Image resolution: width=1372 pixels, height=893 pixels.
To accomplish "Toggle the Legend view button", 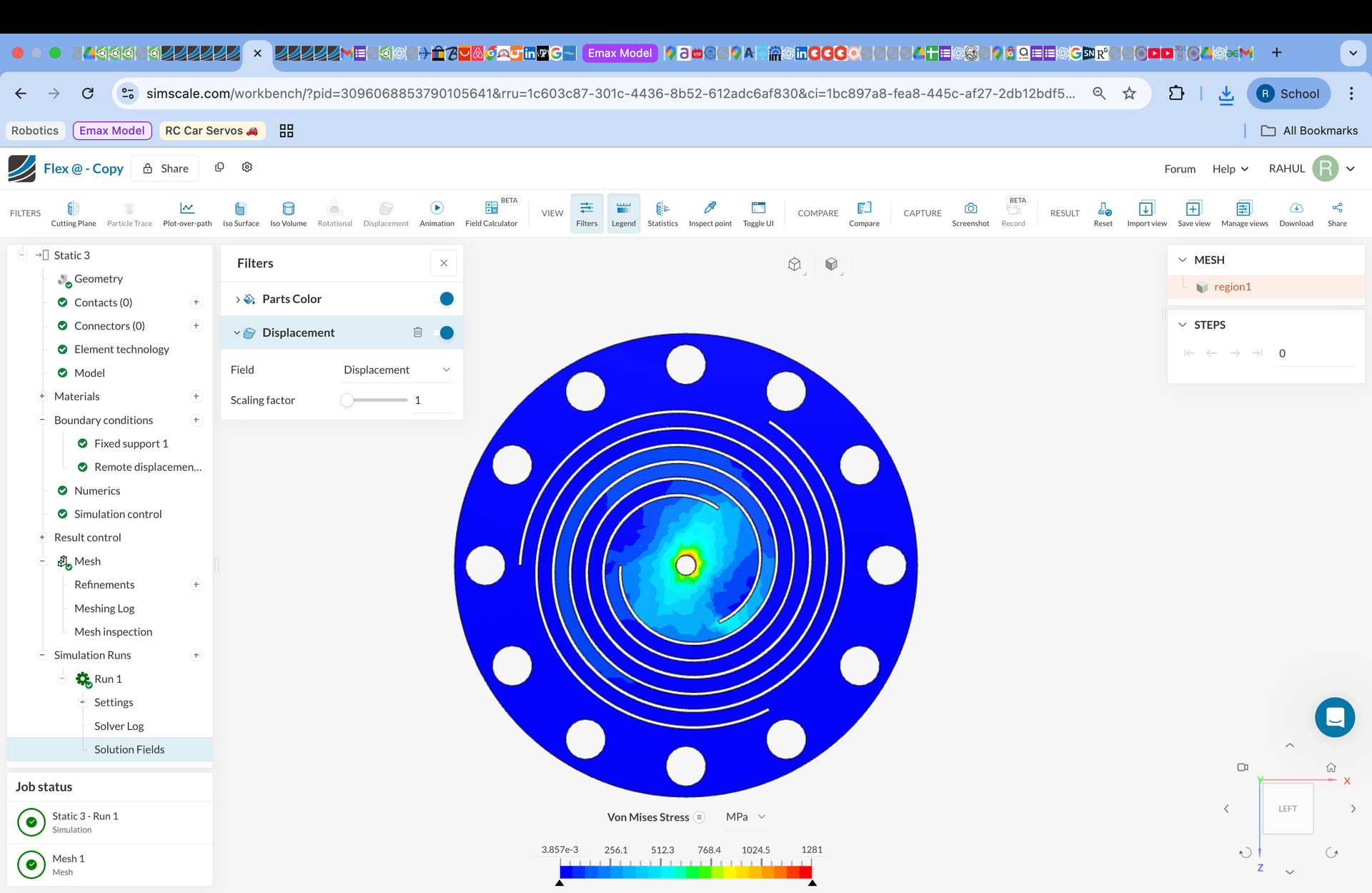I will (623, 213).
